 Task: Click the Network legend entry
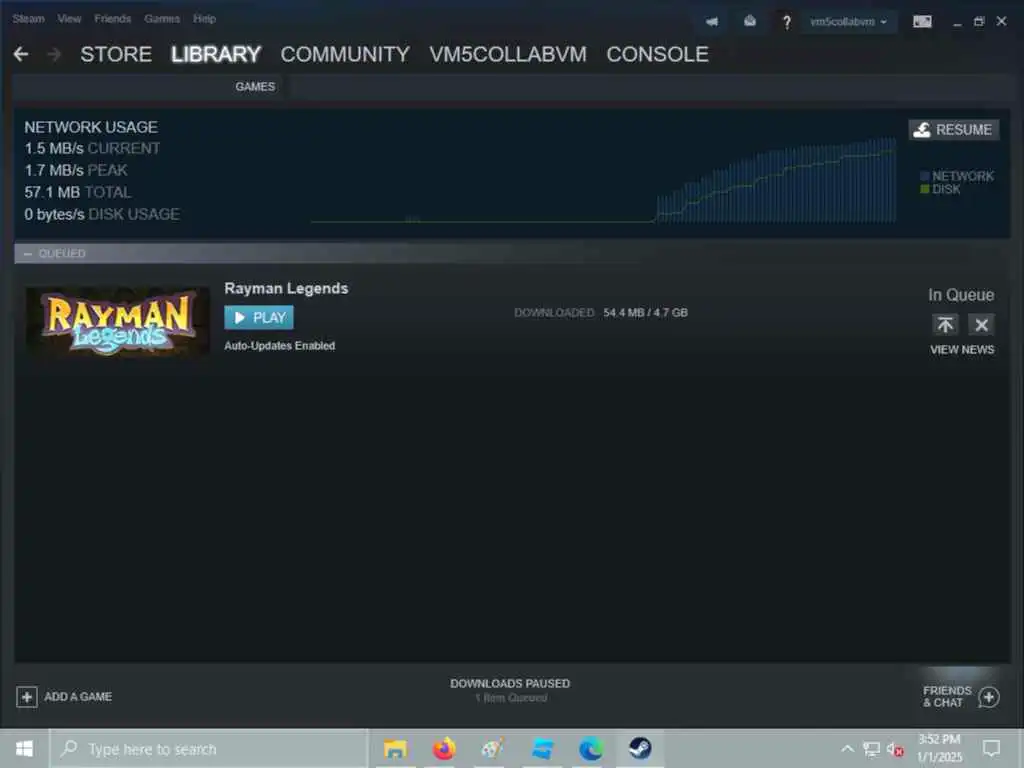coord(957,176)
